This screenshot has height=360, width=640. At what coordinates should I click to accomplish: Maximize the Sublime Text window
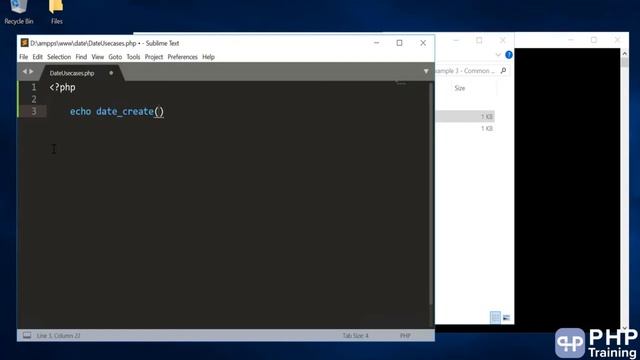(x=399, y=43)
